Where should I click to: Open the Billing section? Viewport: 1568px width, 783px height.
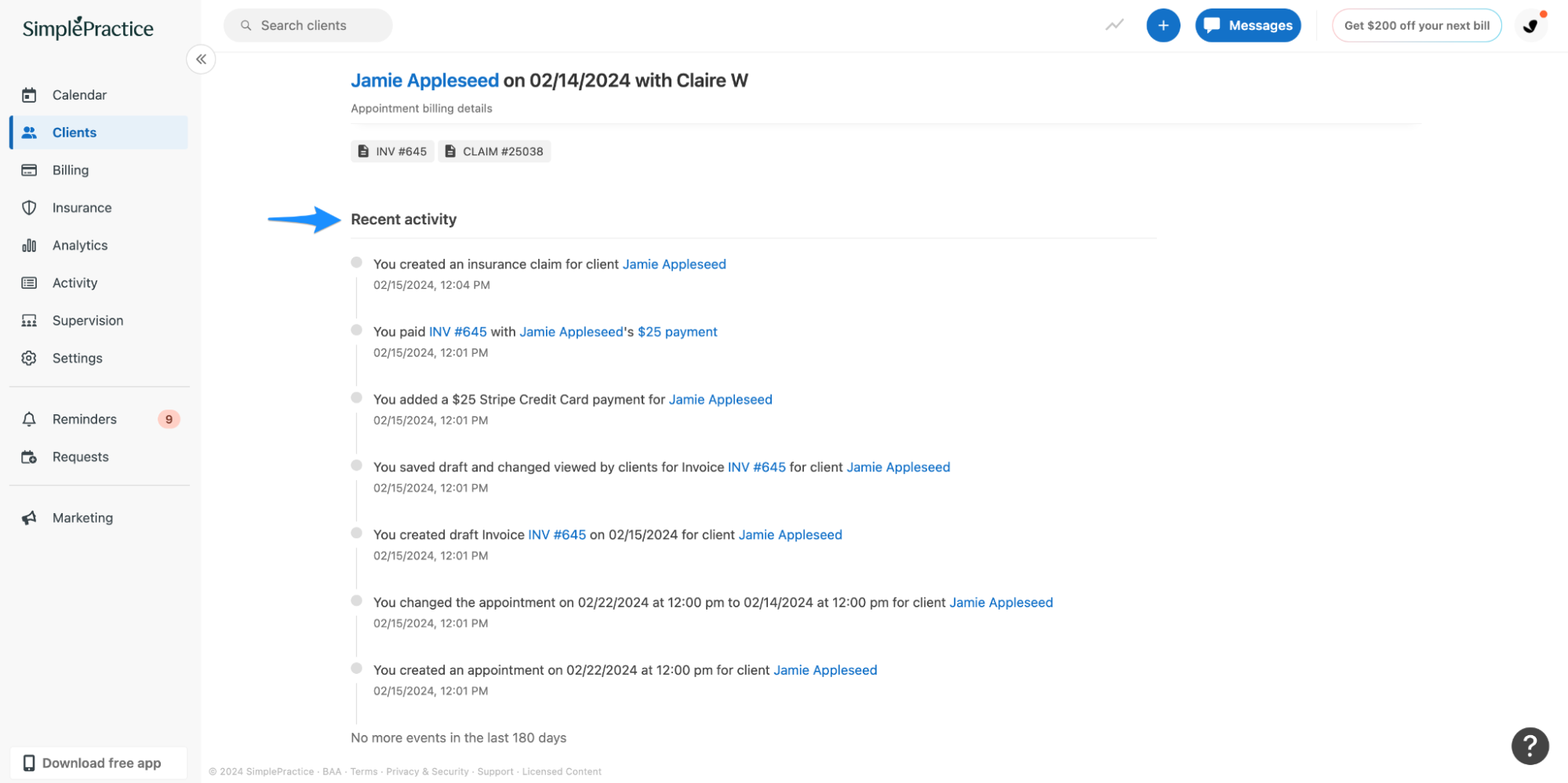click(70, 169)
